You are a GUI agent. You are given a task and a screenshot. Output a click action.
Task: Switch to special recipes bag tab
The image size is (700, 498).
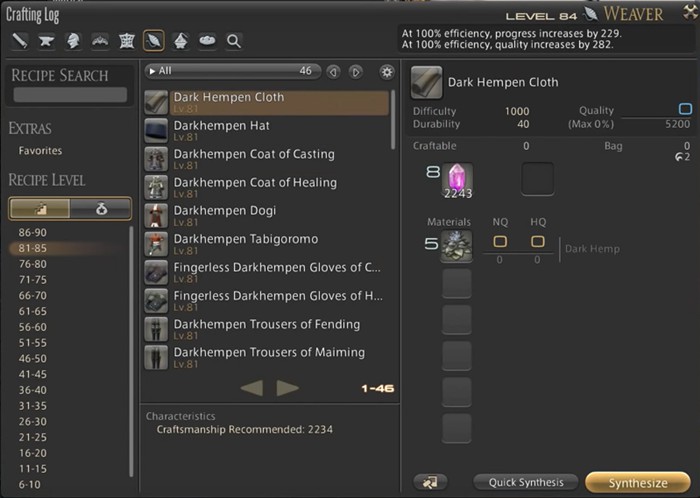(x=101, y=208)
